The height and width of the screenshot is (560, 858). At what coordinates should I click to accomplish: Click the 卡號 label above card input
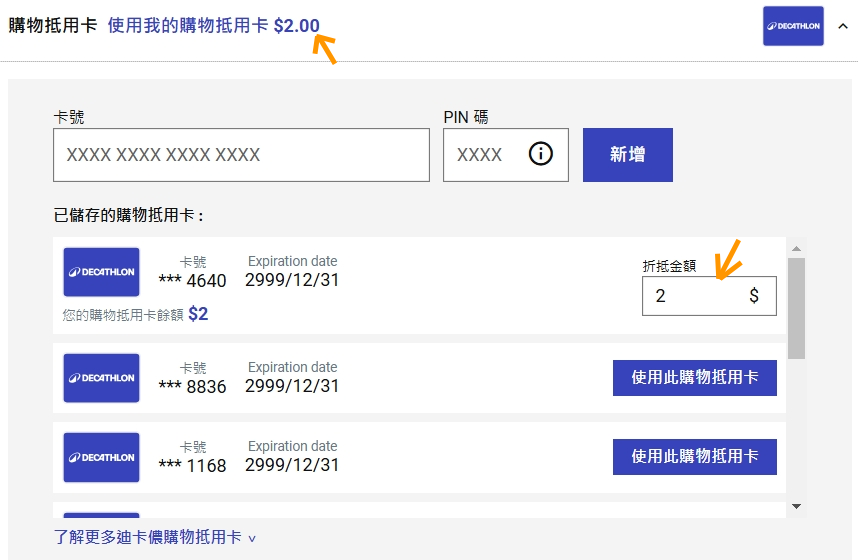click(69, 117)
